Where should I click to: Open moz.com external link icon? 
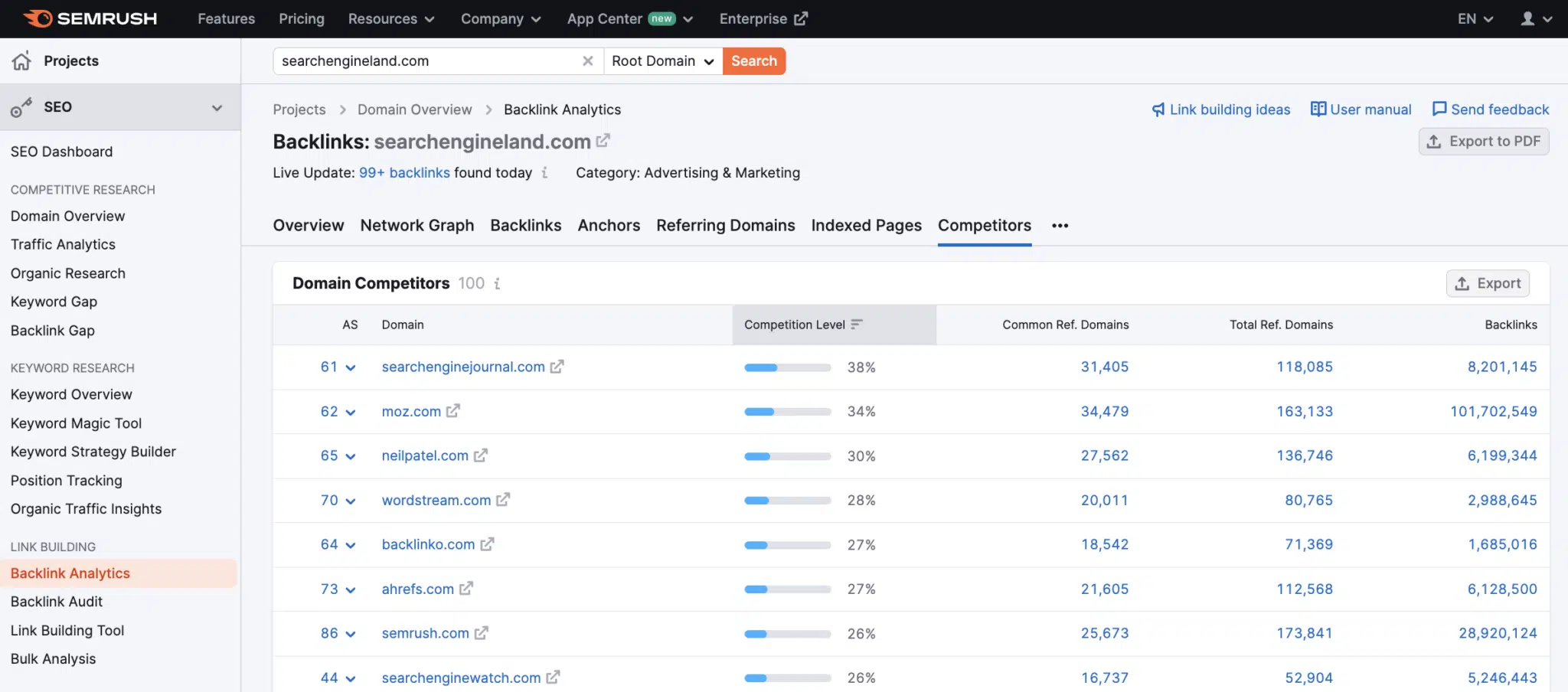point(453,411)
